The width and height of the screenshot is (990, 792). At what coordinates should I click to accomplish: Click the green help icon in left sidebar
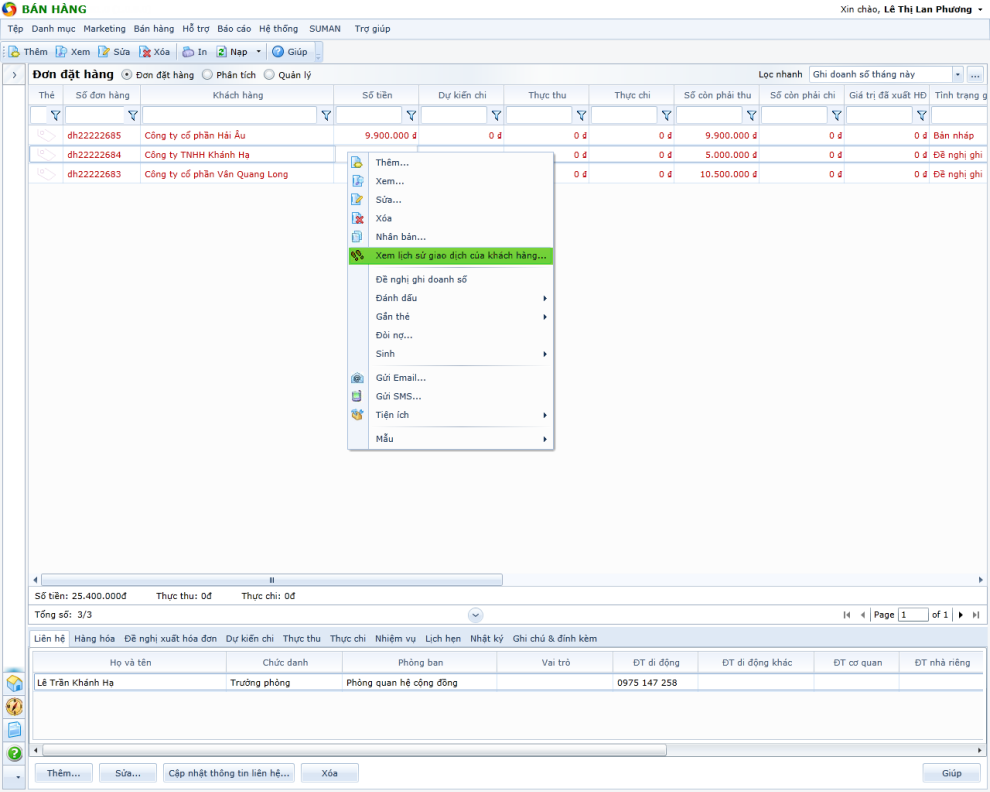click(x=15, y=753)
